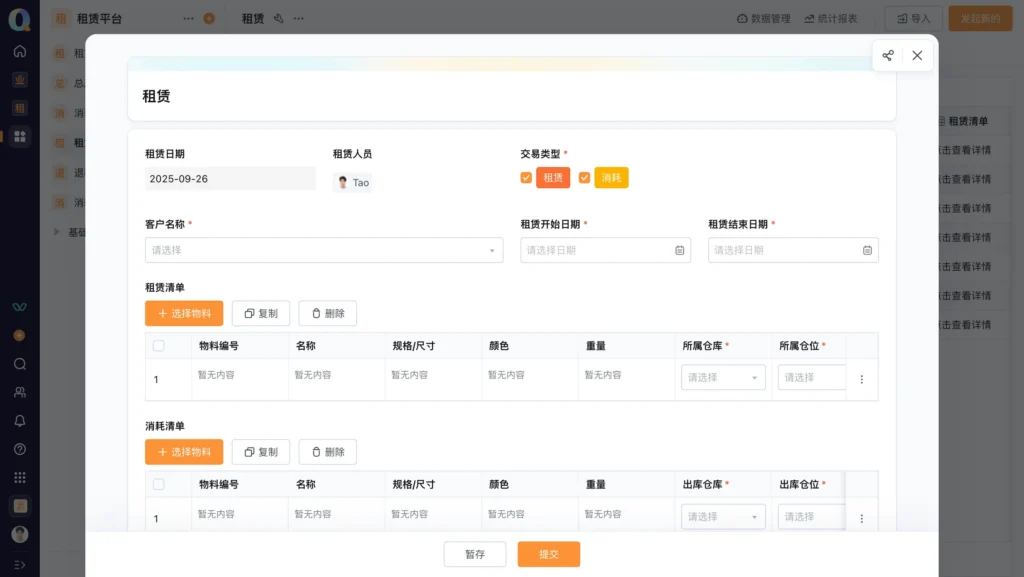Image resolution: width=1024 pixels, height=577 pixels.
Task: Click the 暂存 button
Action: coord(475,554)
